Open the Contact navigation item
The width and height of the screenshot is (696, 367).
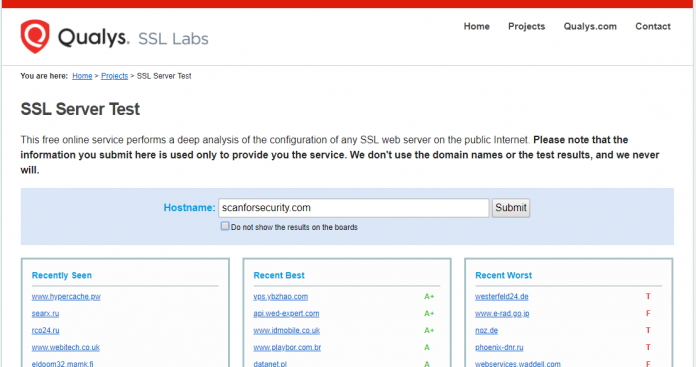coord(652,26)
